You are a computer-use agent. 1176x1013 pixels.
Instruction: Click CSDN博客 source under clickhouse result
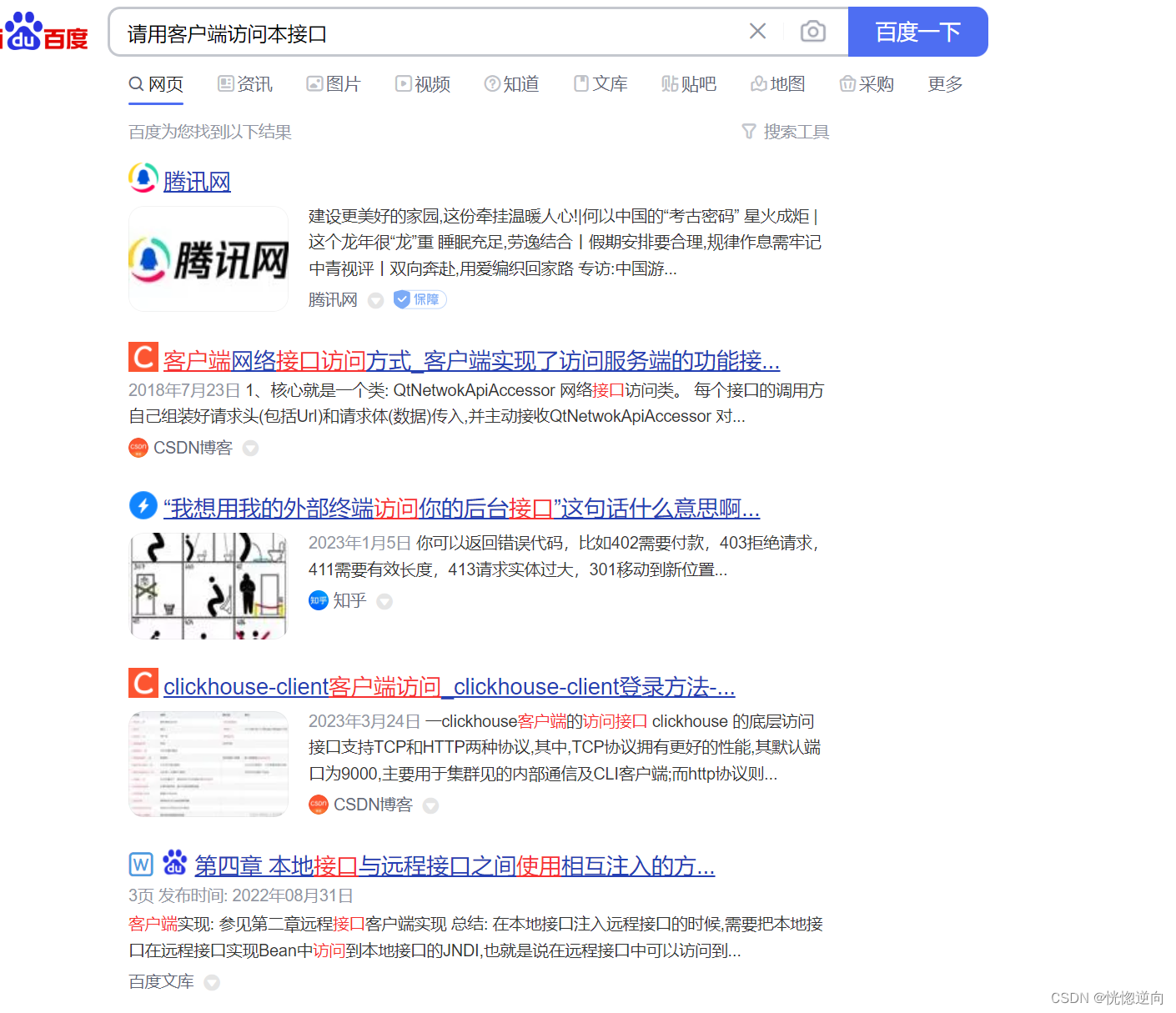[x=373, y=805]
